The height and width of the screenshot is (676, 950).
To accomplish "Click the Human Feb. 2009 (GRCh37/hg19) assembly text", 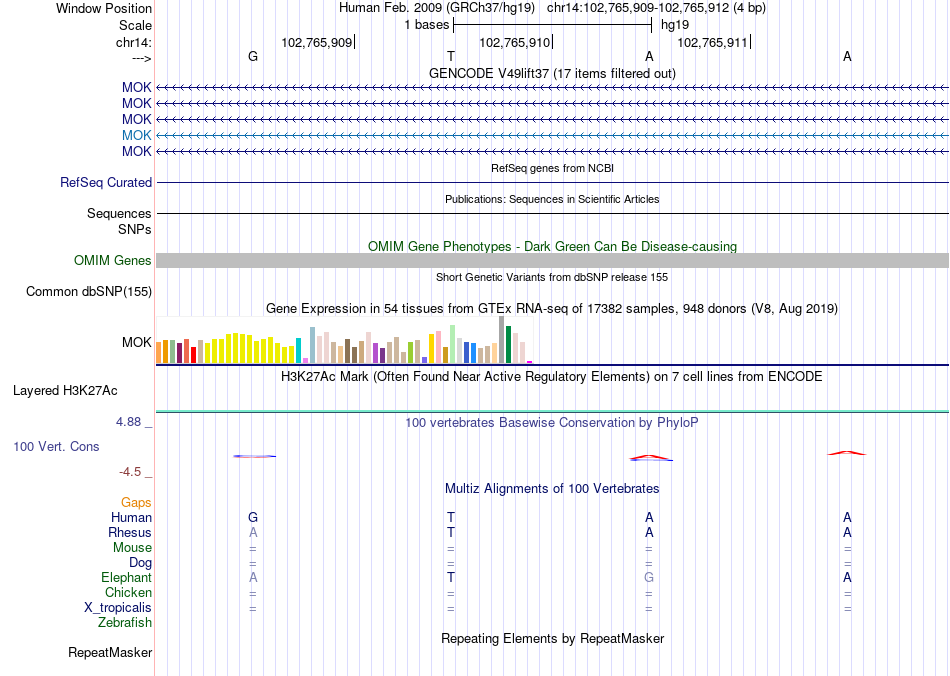I will (x=436, y=8).
